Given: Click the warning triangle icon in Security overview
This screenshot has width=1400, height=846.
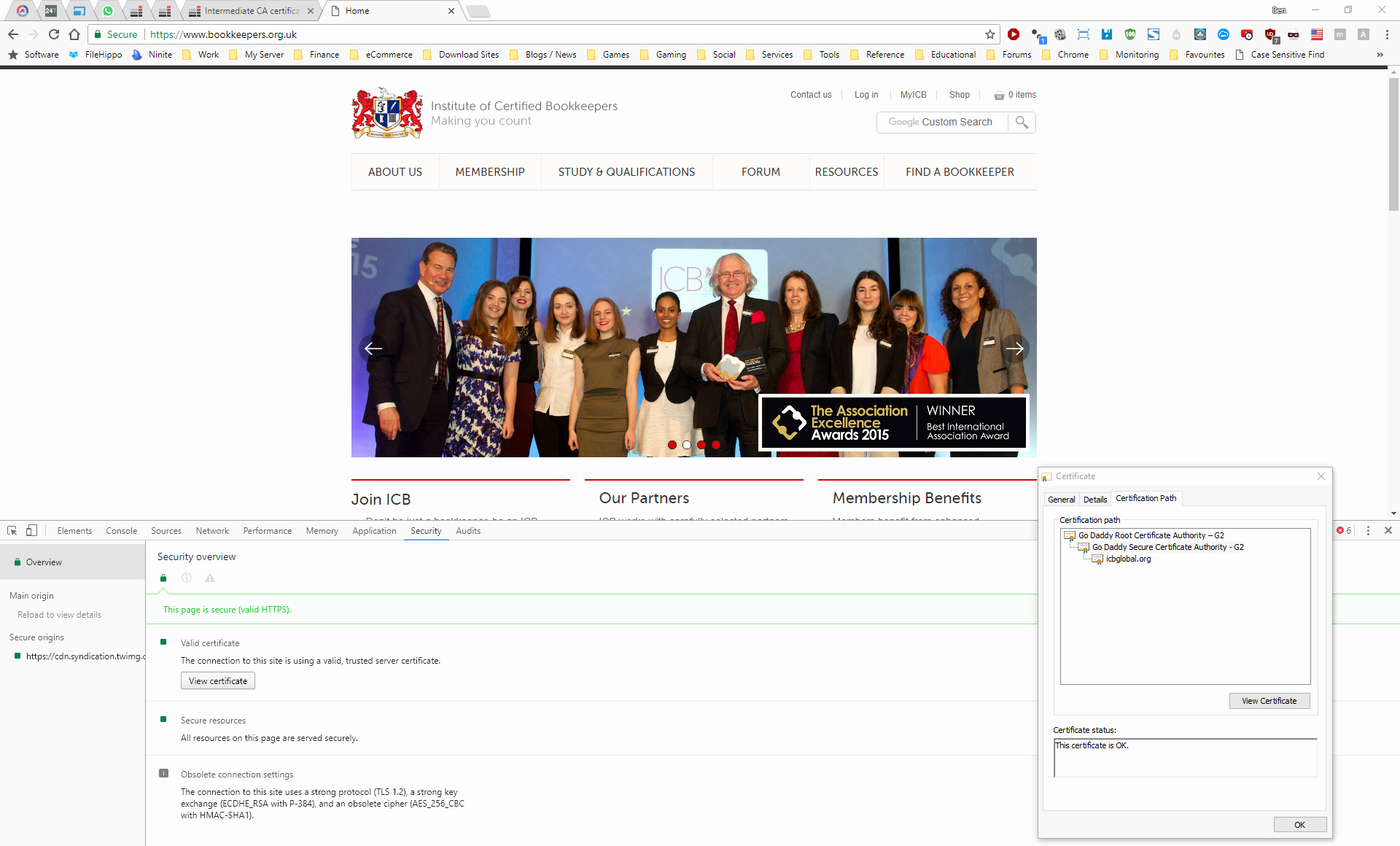Looking at the screenshot, I should click(210, 578).
